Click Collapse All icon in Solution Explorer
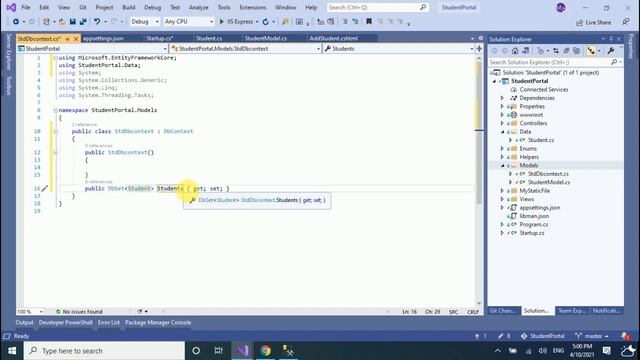 [566, 51]
